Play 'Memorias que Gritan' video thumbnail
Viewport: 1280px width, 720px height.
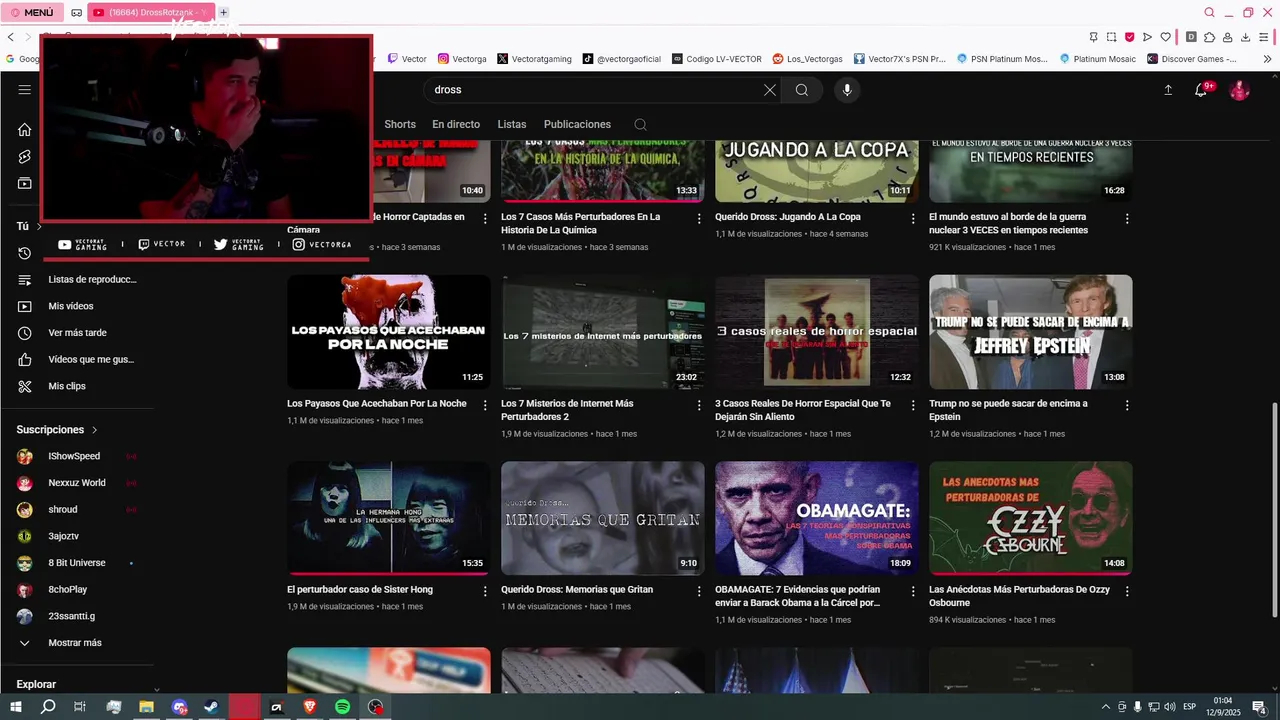pos(603,518)
